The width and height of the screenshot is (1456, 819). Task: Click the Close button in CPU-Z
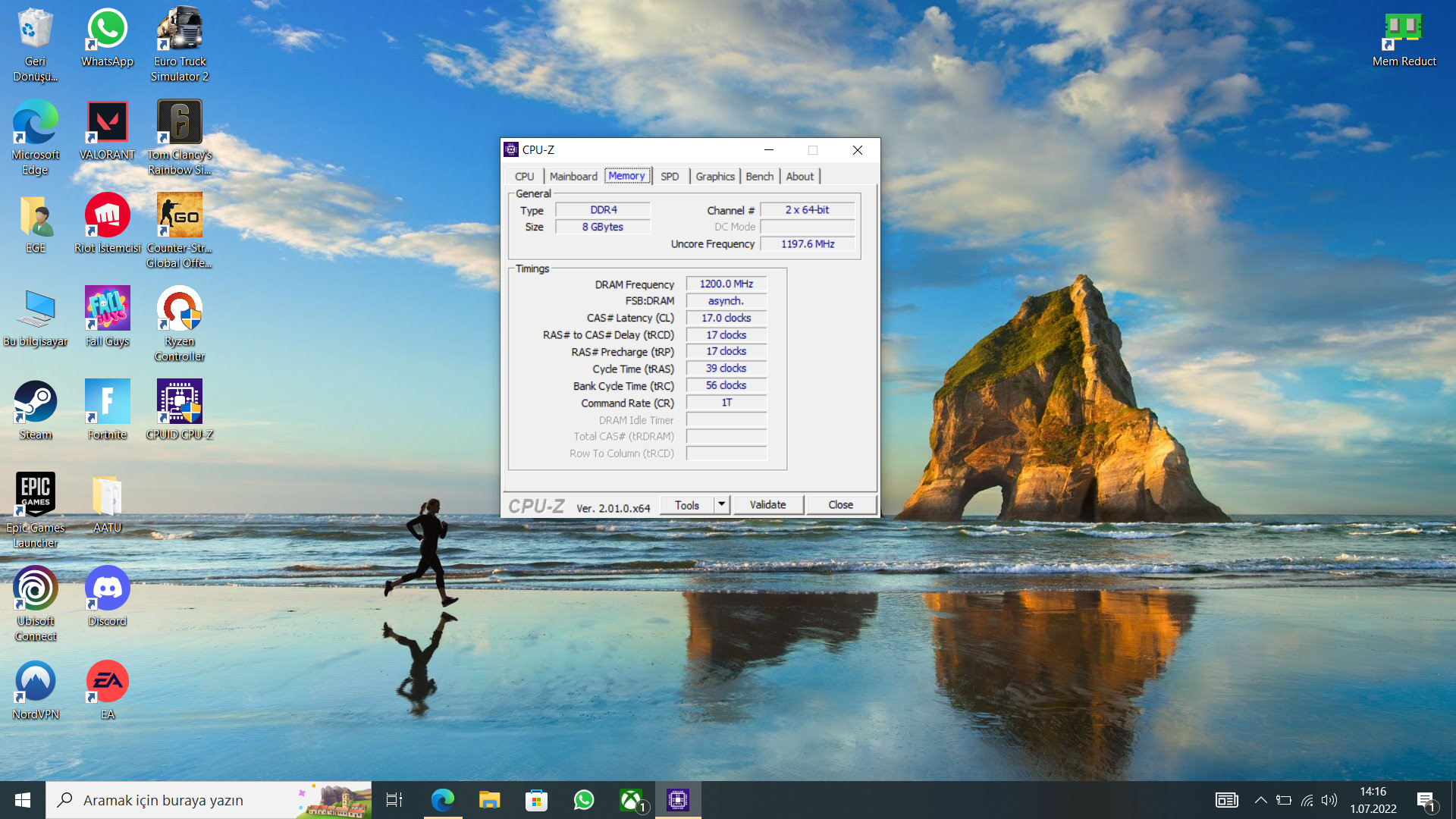pyautogui.click(x=840, y=505)
